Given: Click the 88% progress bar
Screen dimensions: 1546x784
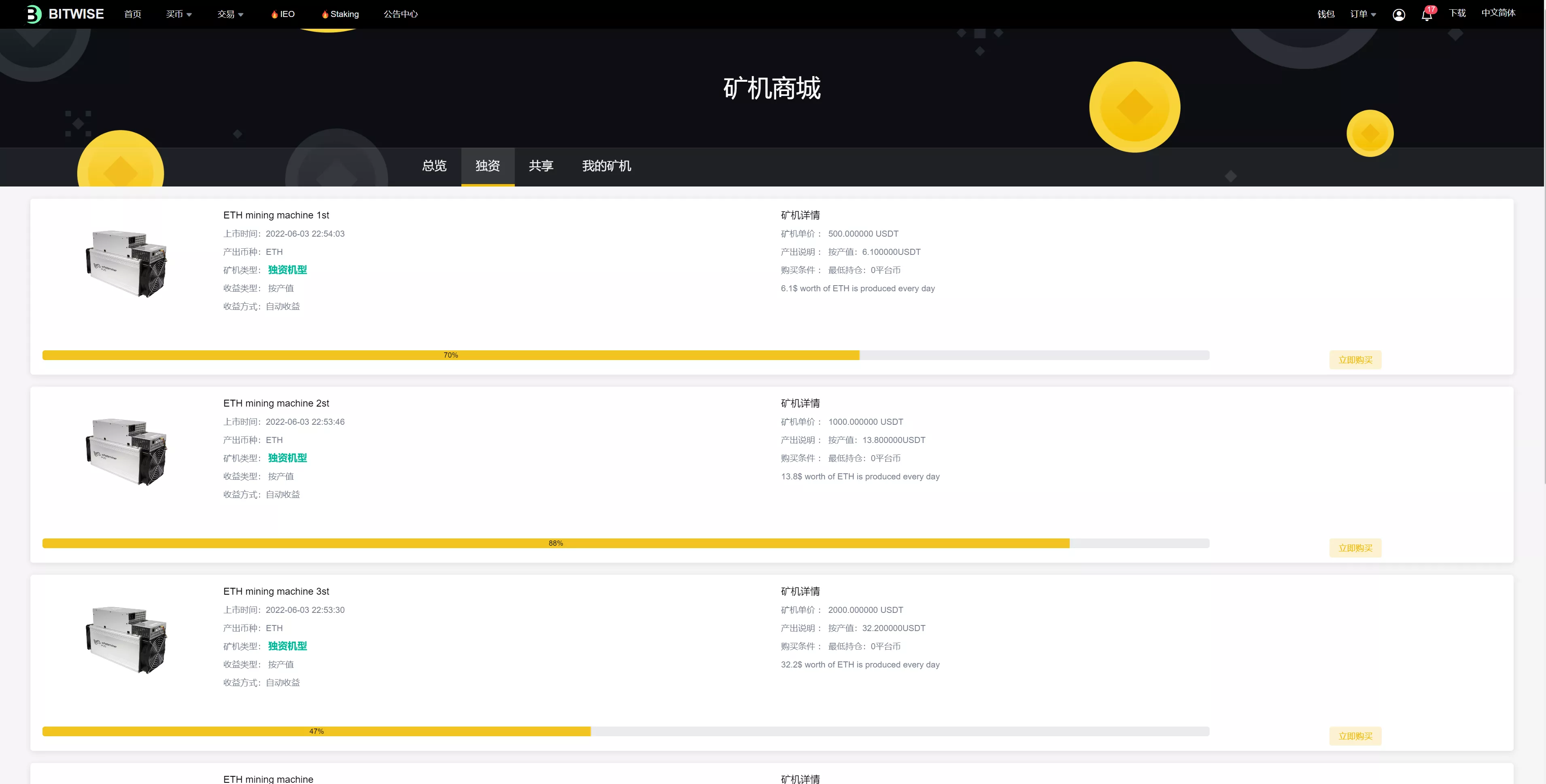Looking at the screenshot, I should (625, 543).
